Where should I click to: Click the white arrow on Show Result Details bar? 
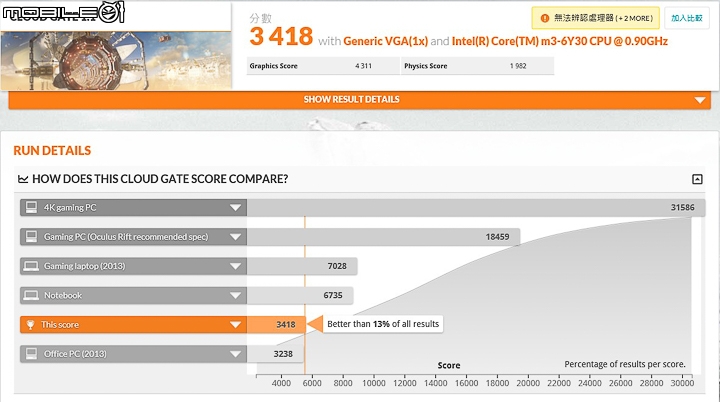(x=700, y=100)
